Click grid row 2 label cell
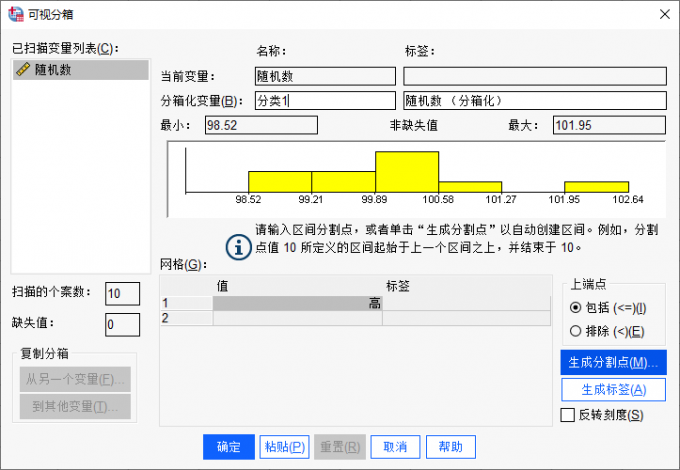 (466, 318)
